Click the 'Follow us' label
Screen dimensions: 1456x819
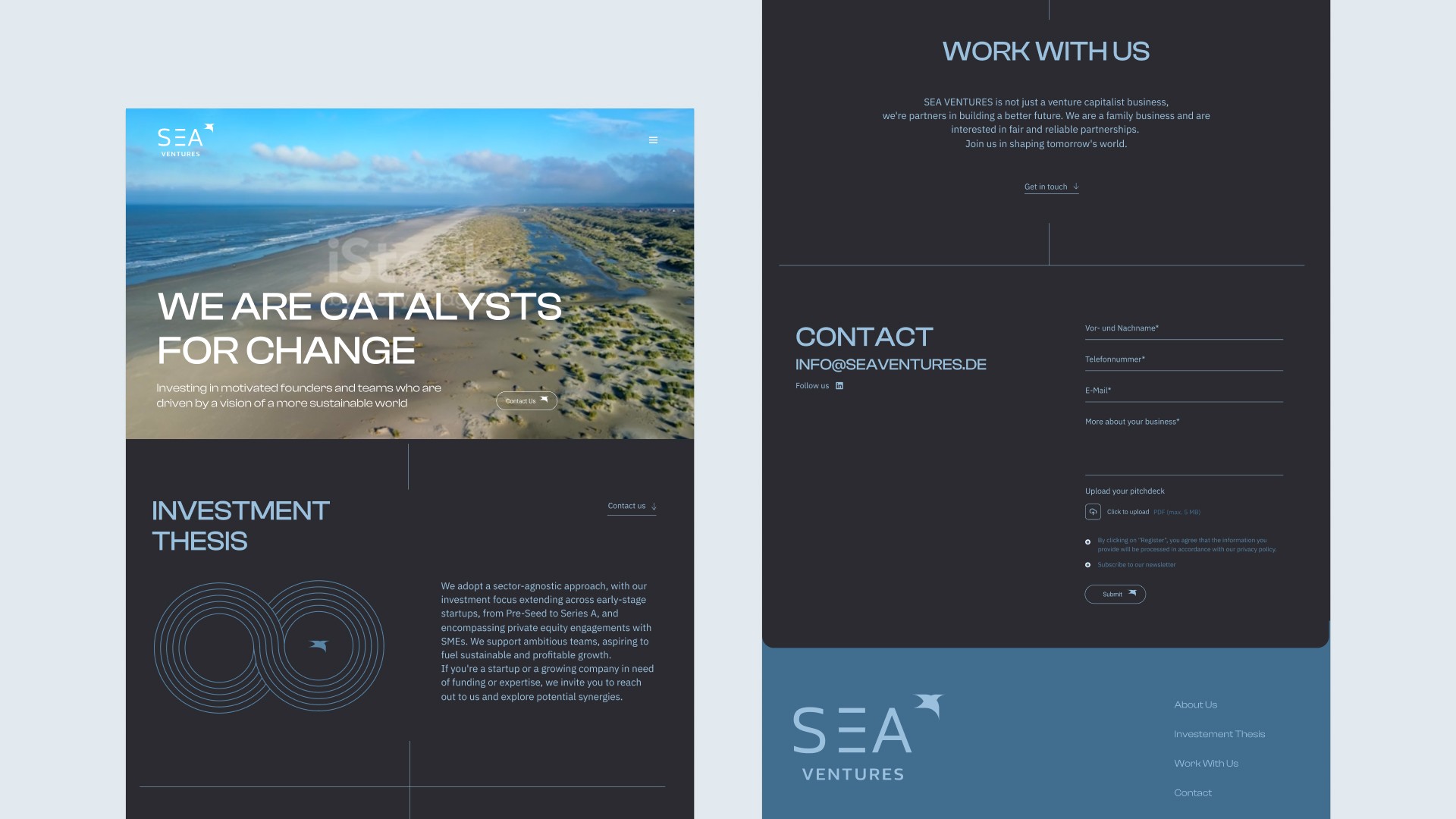click(x=811, y=386)
